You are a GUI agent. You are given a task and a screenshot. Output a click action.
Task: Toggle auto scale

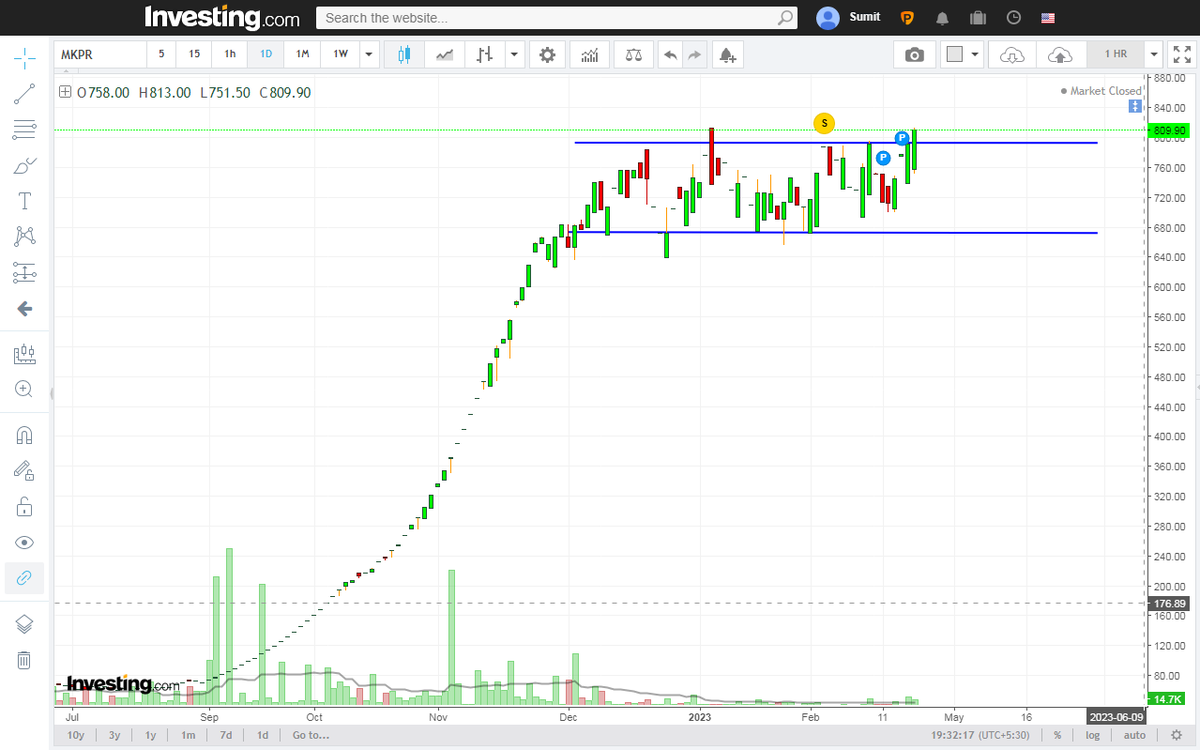(1135, 735)
